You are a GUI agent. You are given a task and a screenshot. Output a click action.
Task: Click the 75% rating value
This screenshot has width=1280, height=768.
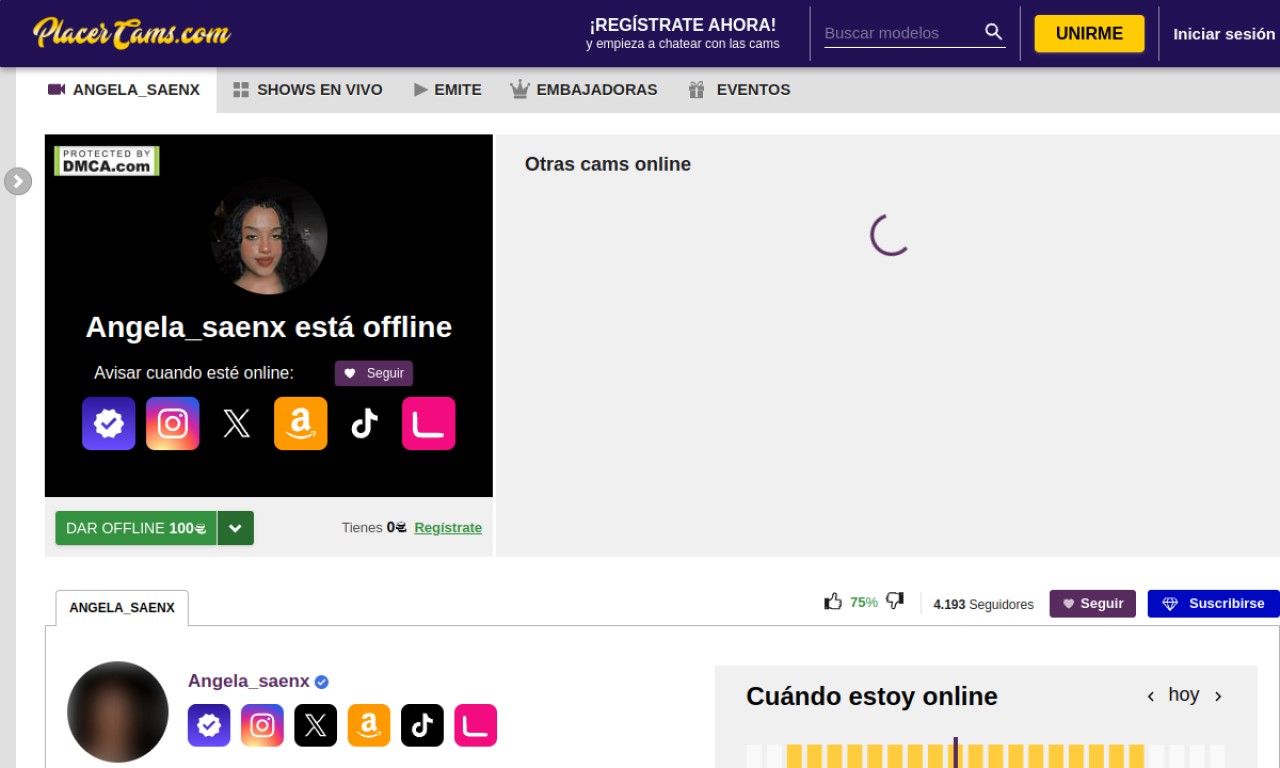864,602
